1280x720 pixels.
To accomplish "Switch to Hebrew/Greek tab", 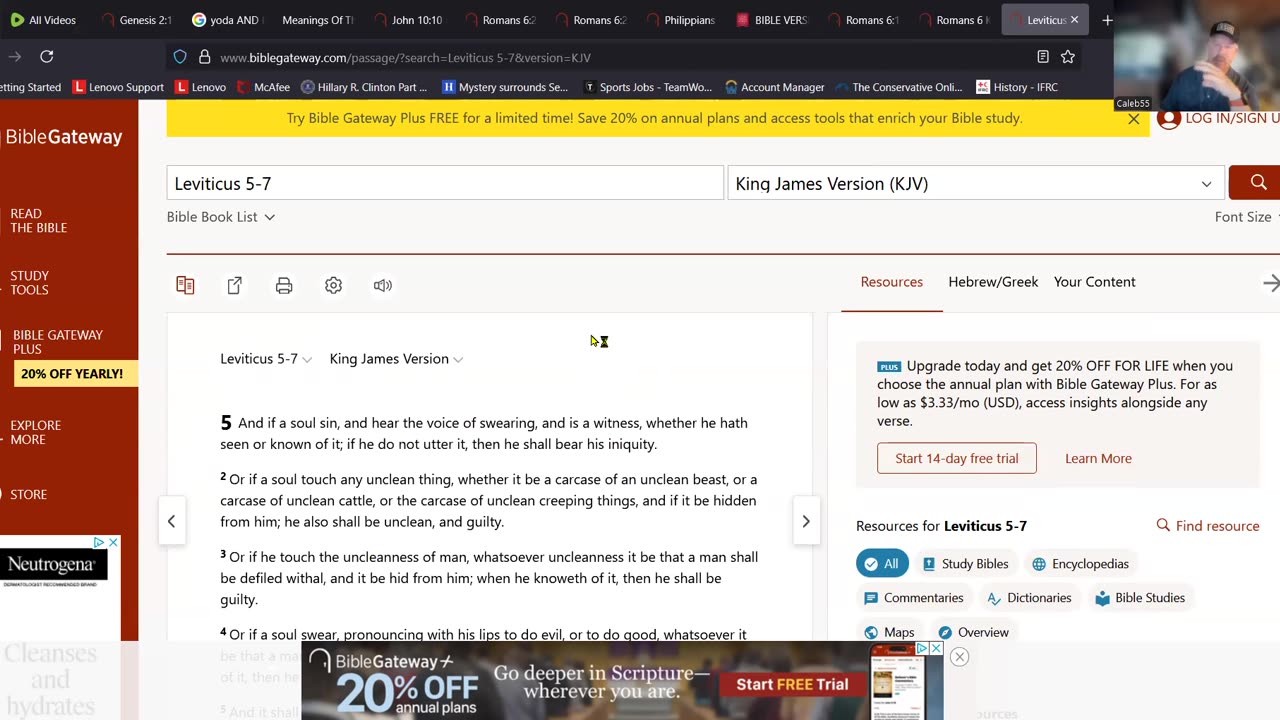I will coord(993,282).
